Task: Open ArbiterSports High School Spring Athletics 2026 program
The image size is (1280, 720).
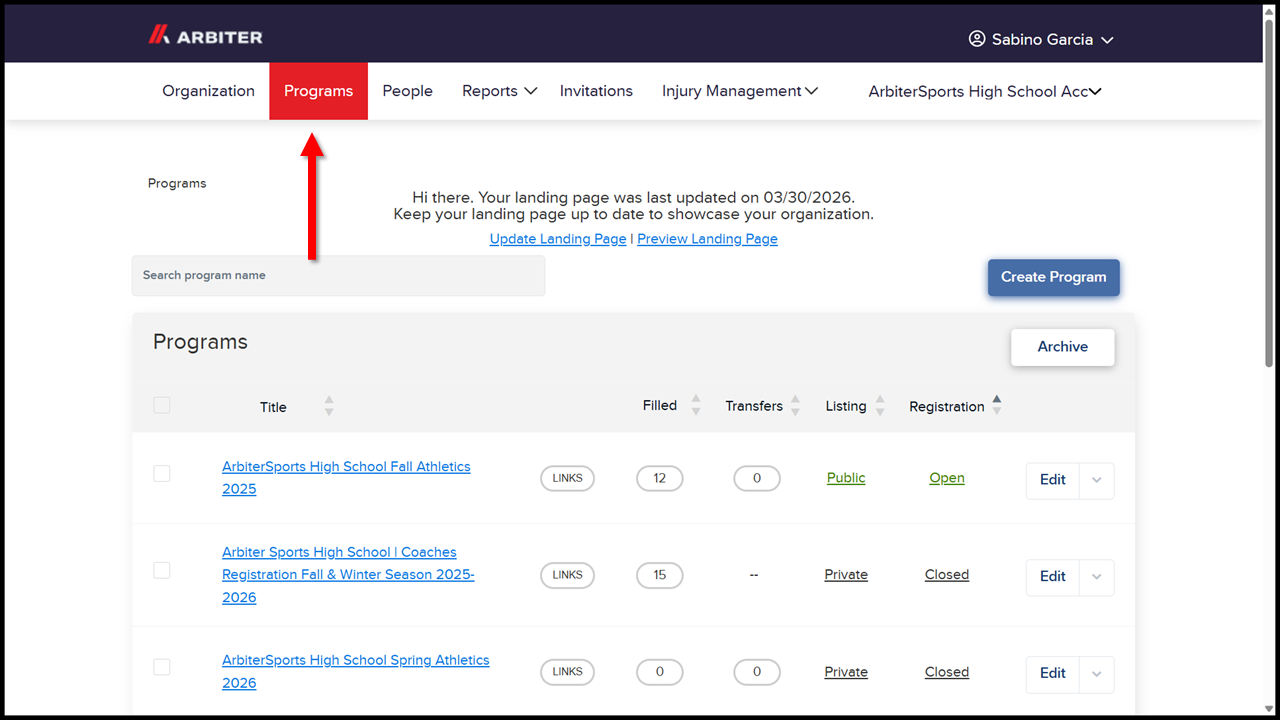Action: (356, 672)
